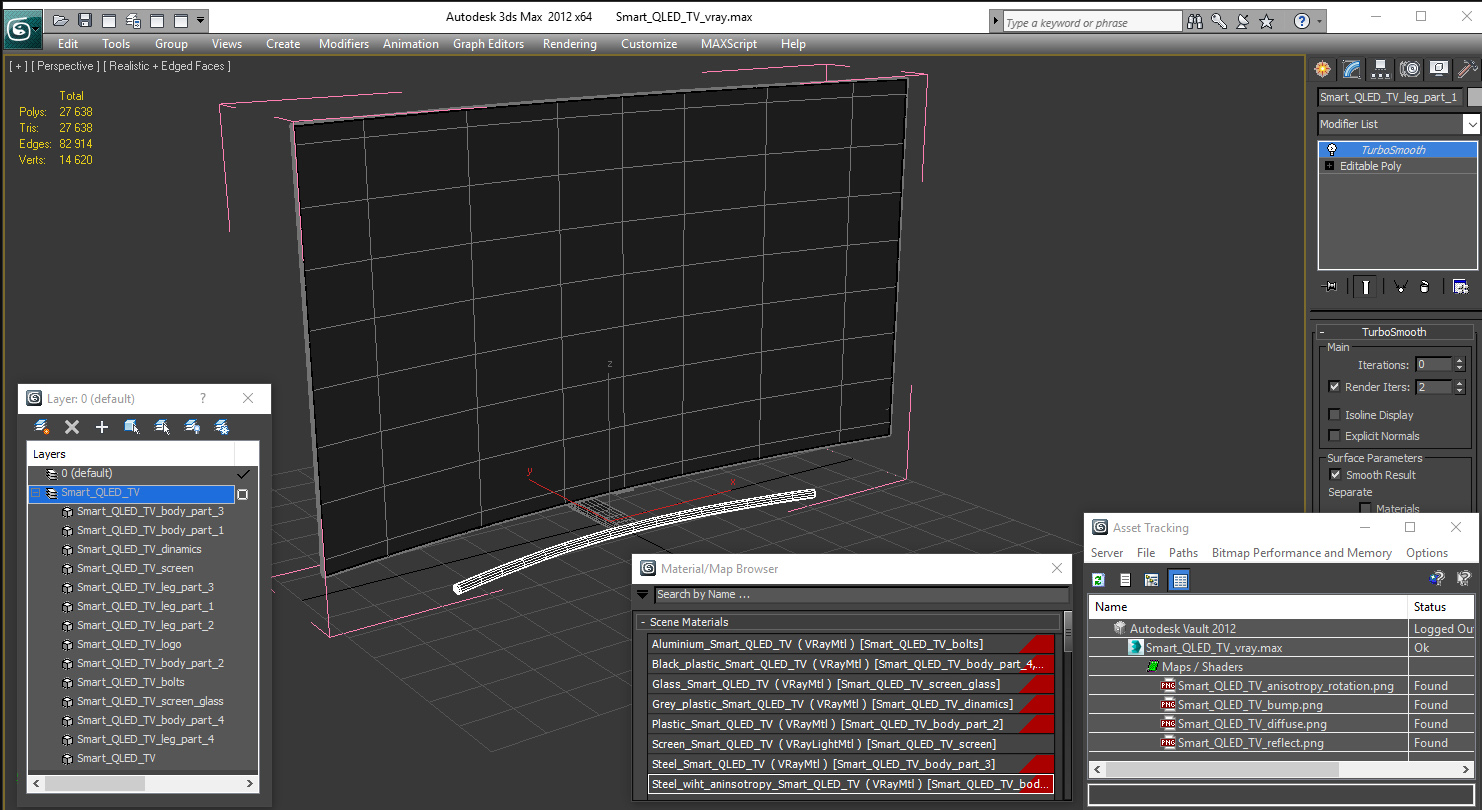Open the quick access toolbar dropdown arrow
This screenshot has width=1482, height=810.
[201, 20]
